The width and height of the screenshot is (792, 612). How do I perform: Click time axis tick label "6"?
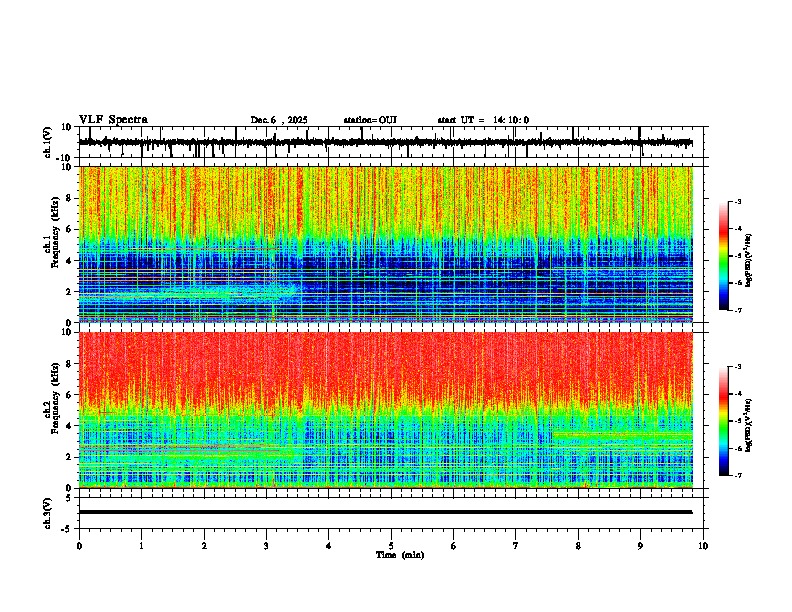tap(453, 546)
